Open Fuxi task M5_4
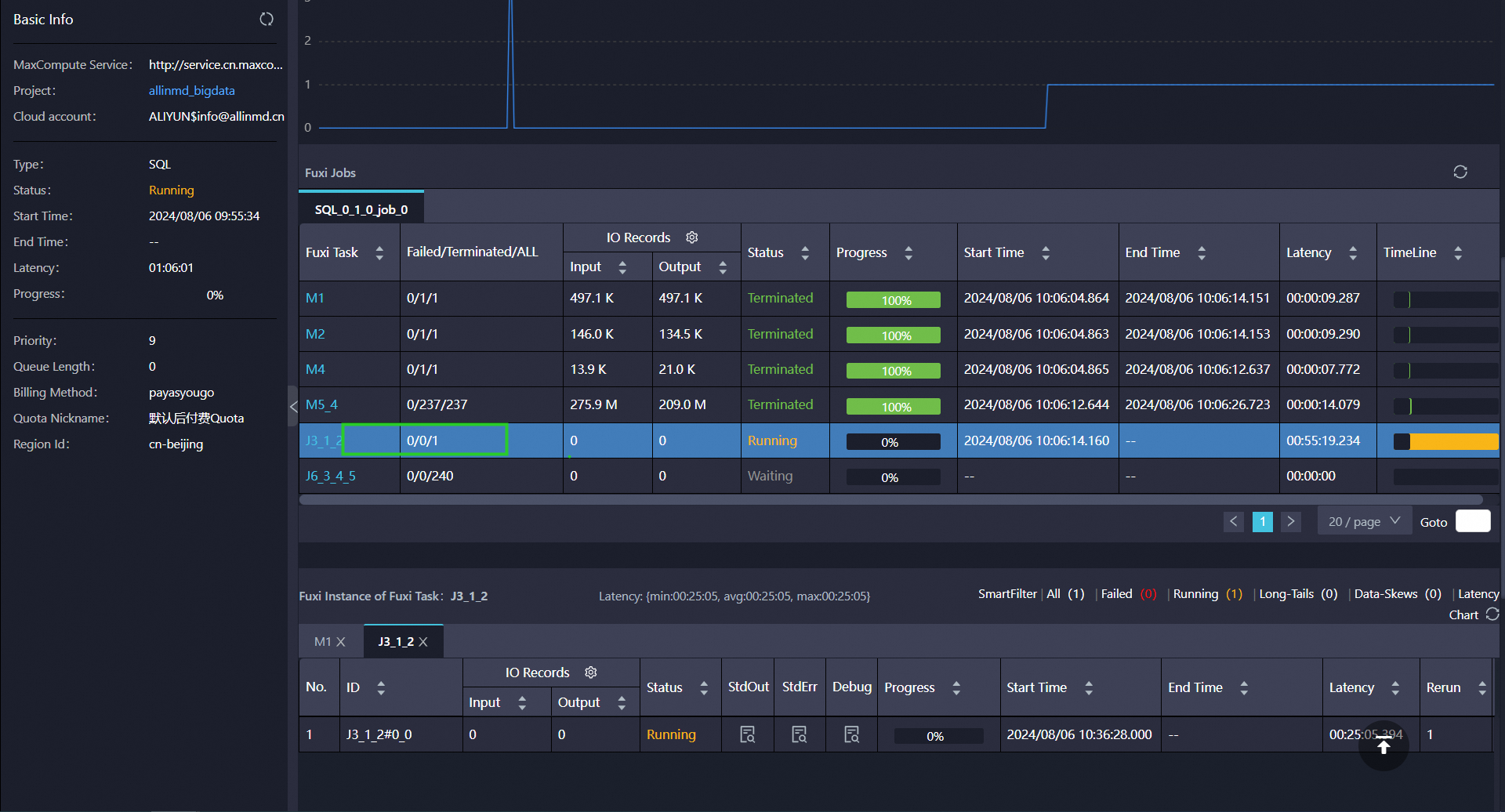The image size is (1505, 812). tap(321, 404)
